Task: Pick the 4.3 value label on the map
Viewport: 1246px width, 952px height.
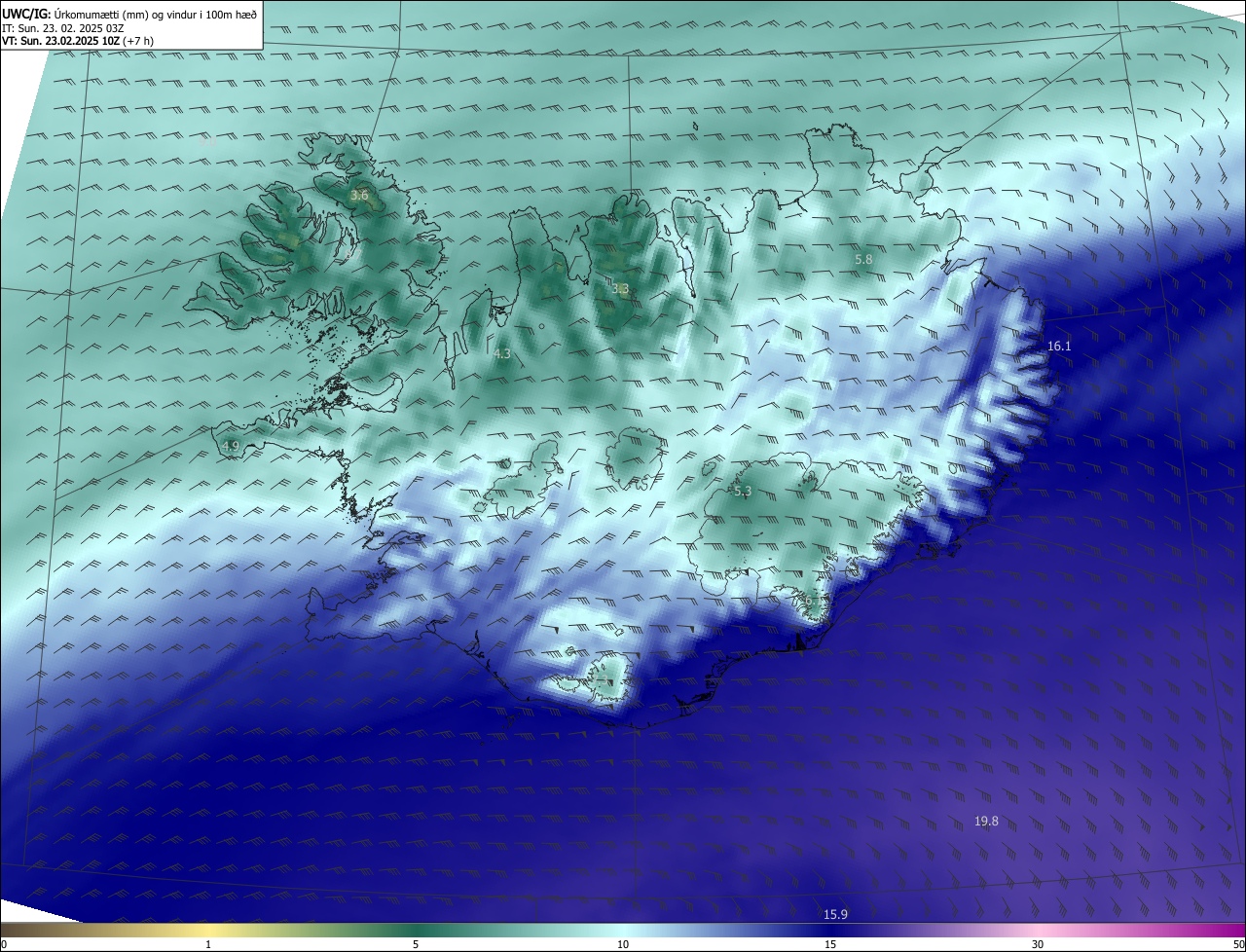Action: point(502,354)
